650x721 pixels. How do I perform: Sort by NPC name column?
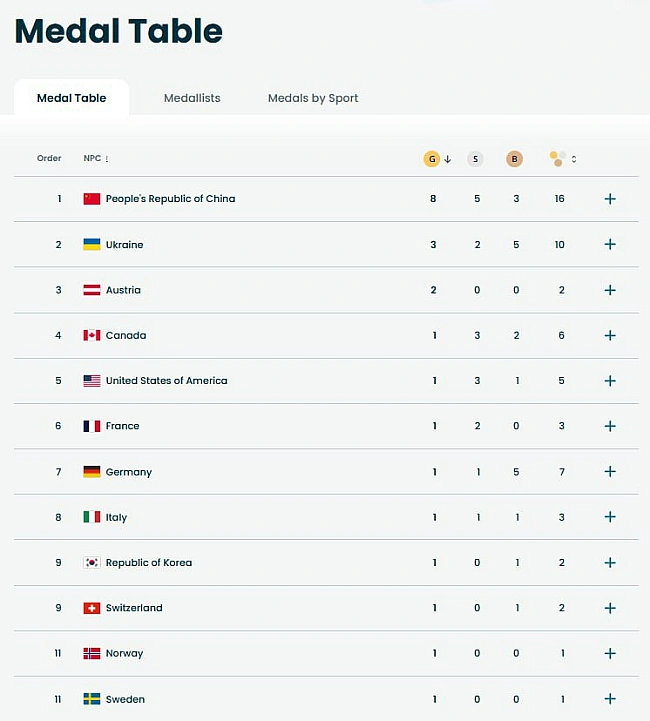(96, 159)
